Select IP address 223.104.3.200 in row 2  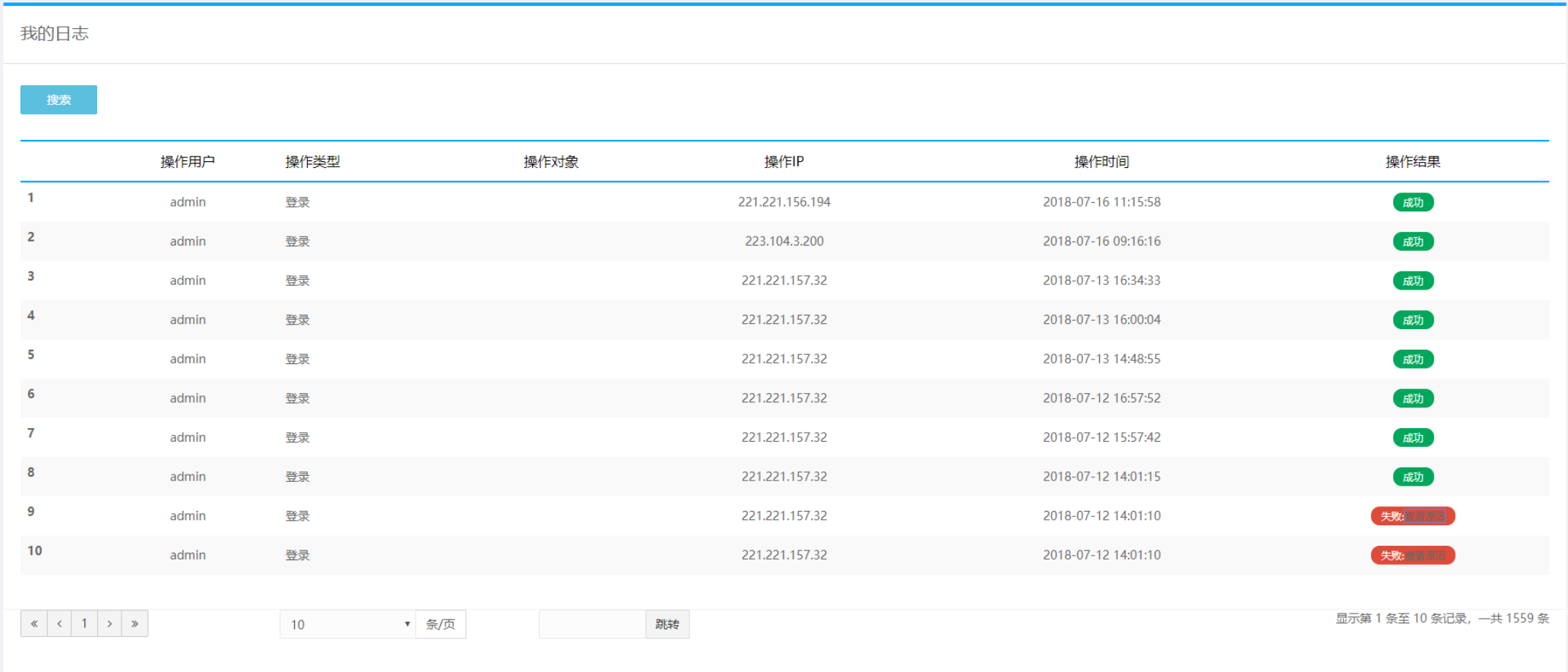coord(784,242)
